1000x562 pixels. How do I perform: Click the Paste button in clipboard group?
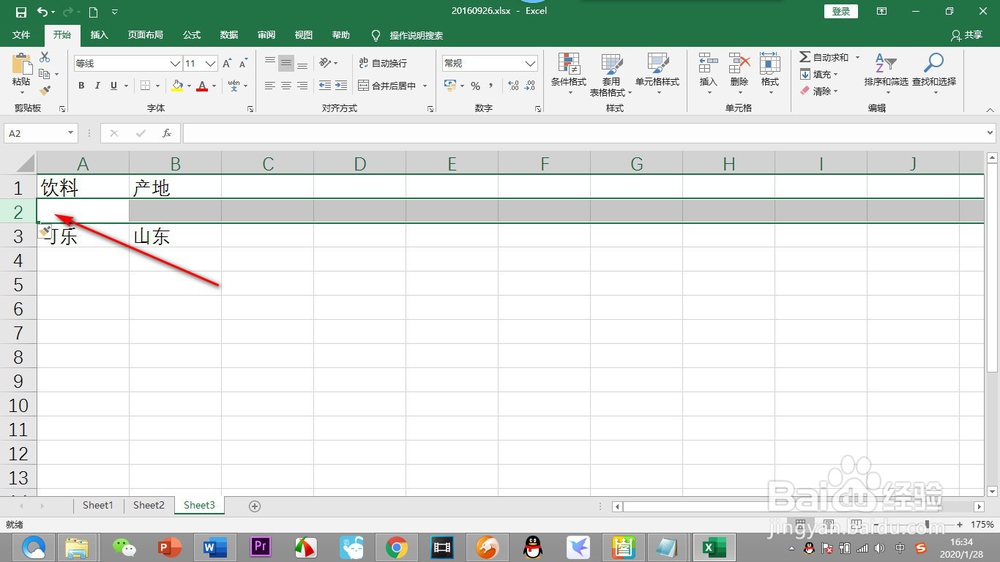[x=21, y=70]
